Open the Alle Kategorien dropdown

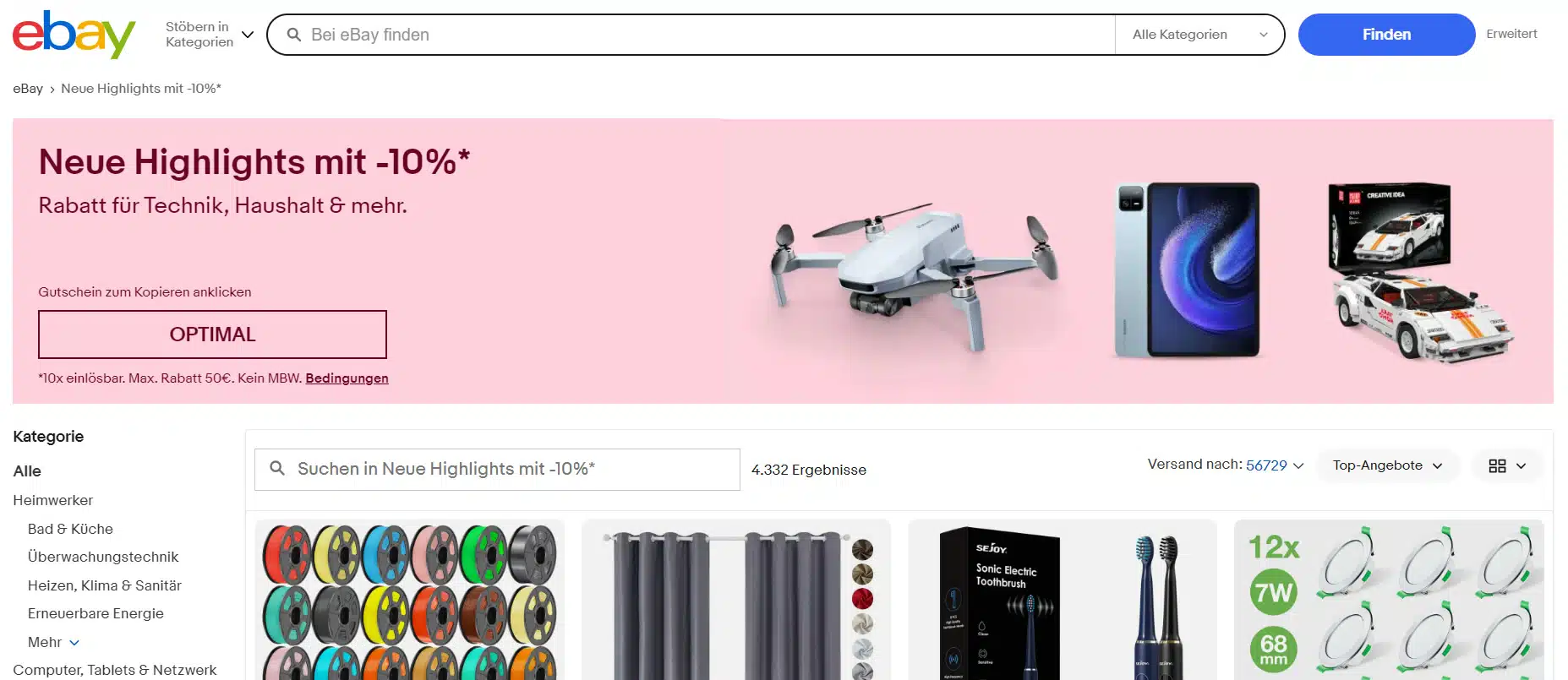1199,35
